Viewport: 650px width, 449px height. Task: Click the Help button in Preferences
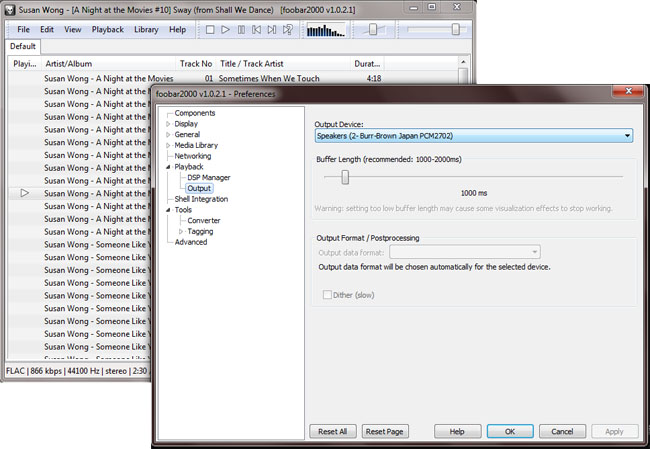457,432
